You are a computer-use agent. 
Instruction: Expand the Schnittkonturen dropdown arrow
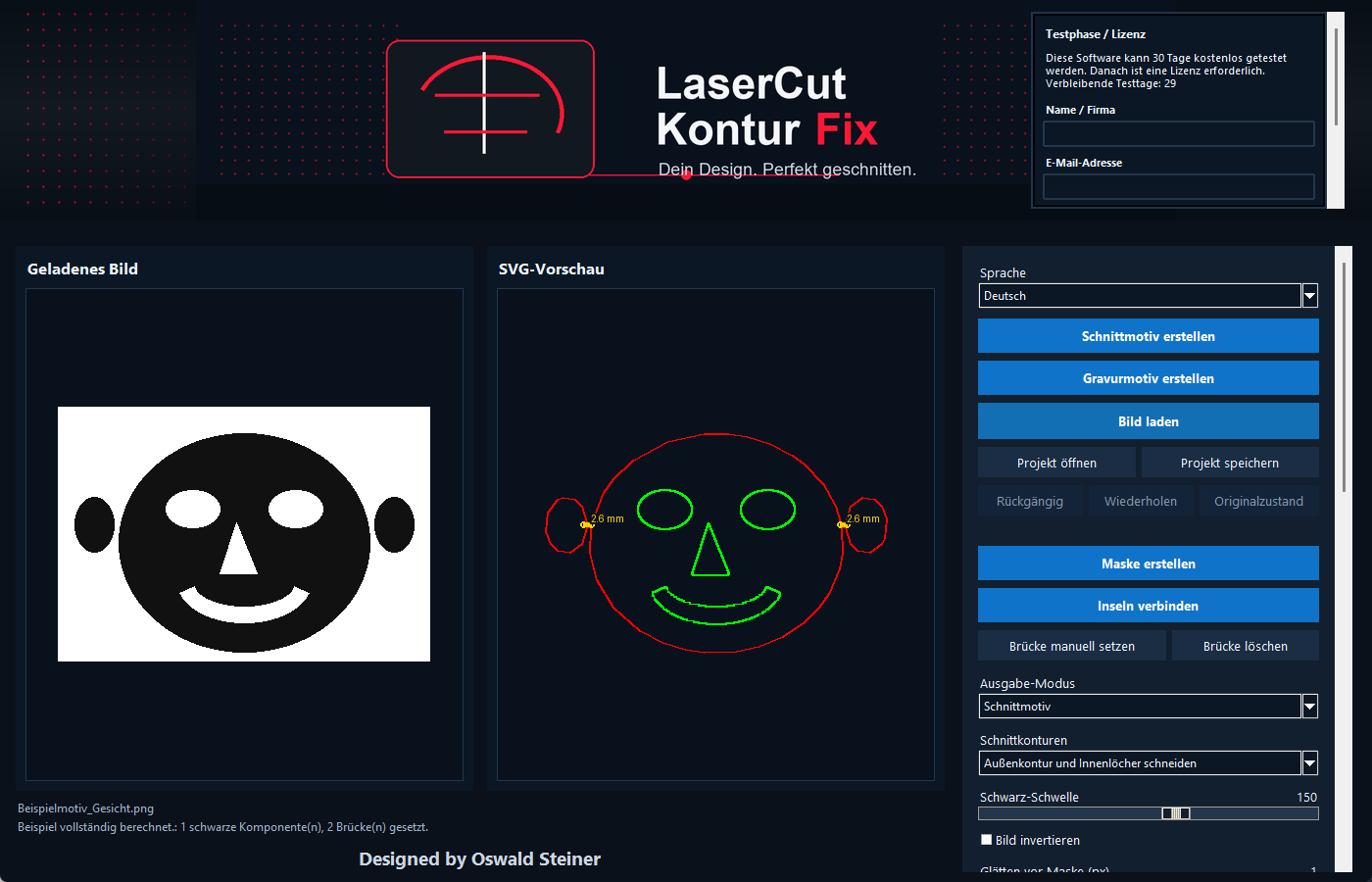coord(1310,763)
